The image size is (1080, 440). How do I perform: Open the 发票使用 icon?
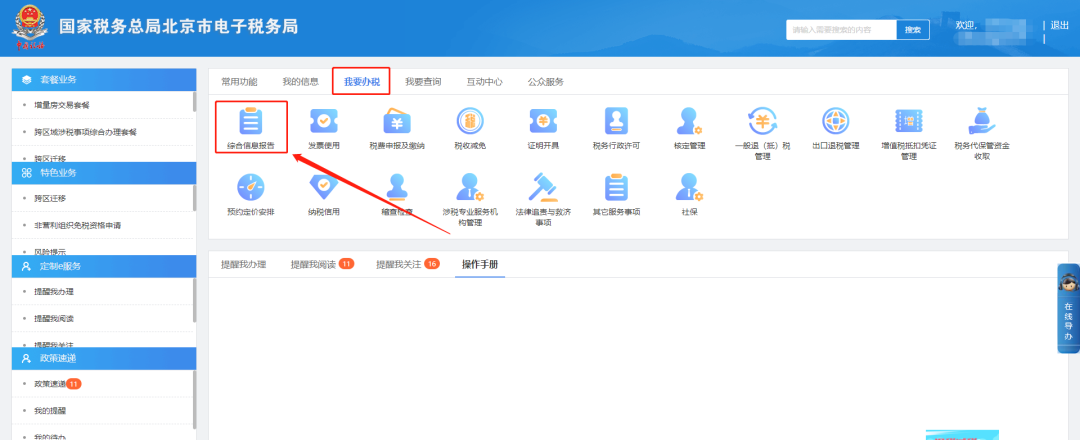coord(324,121)
